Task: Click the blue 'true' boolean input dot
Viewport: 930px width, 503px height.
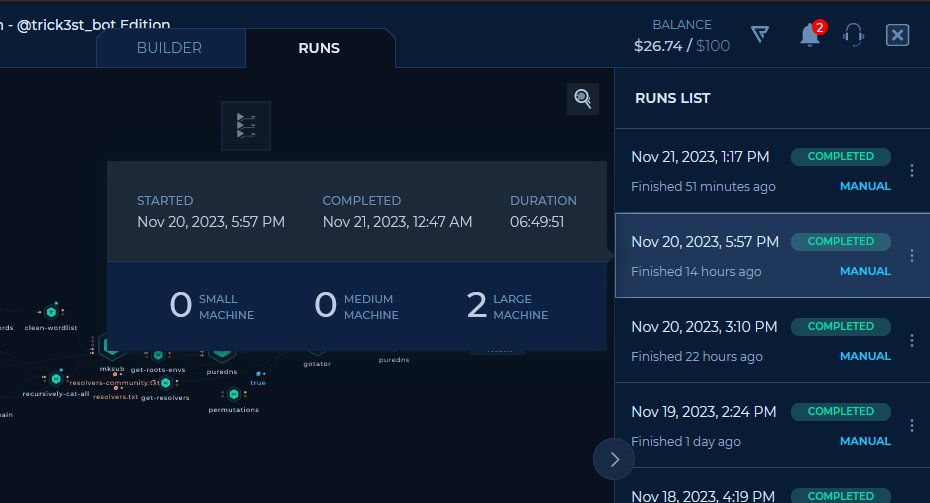Action: pos(259,374)
